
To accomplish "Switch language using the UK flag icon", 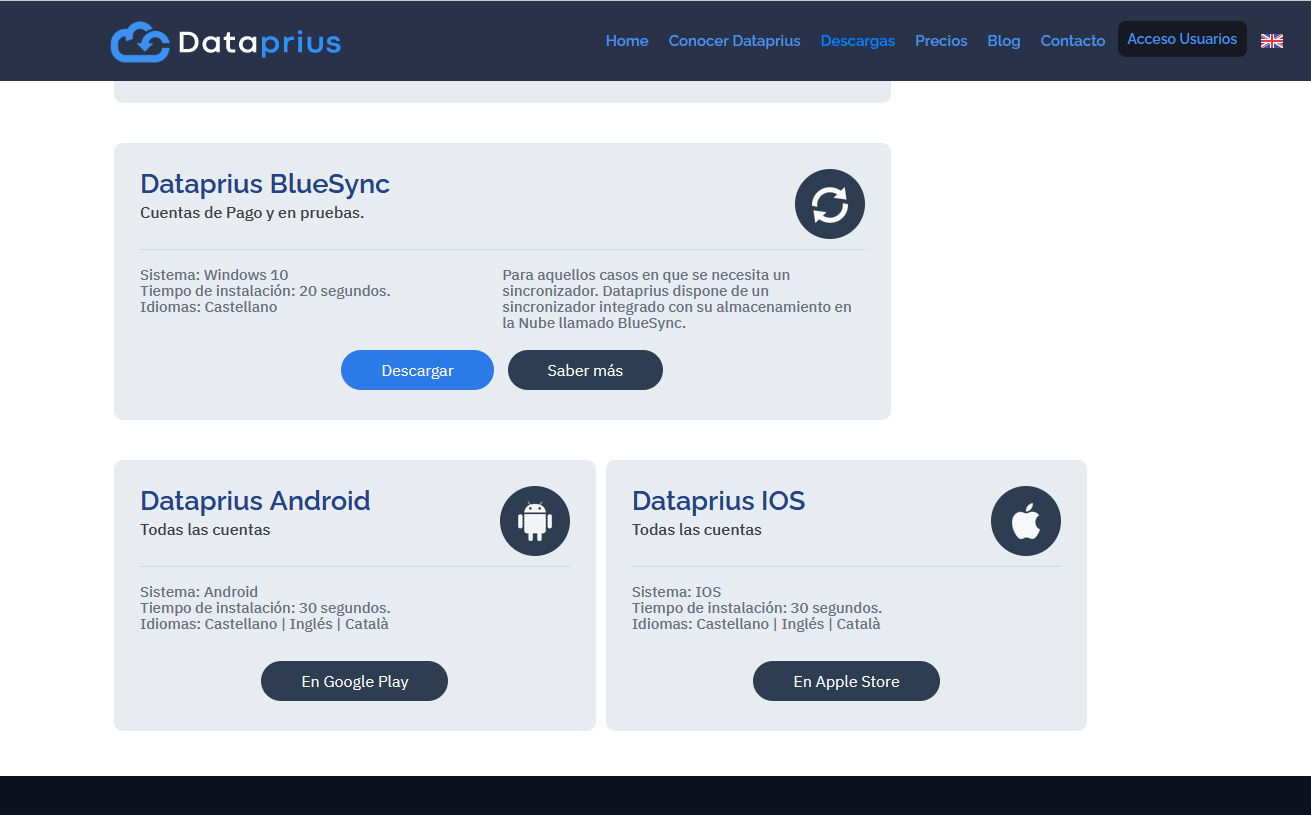I will 1272,40.
